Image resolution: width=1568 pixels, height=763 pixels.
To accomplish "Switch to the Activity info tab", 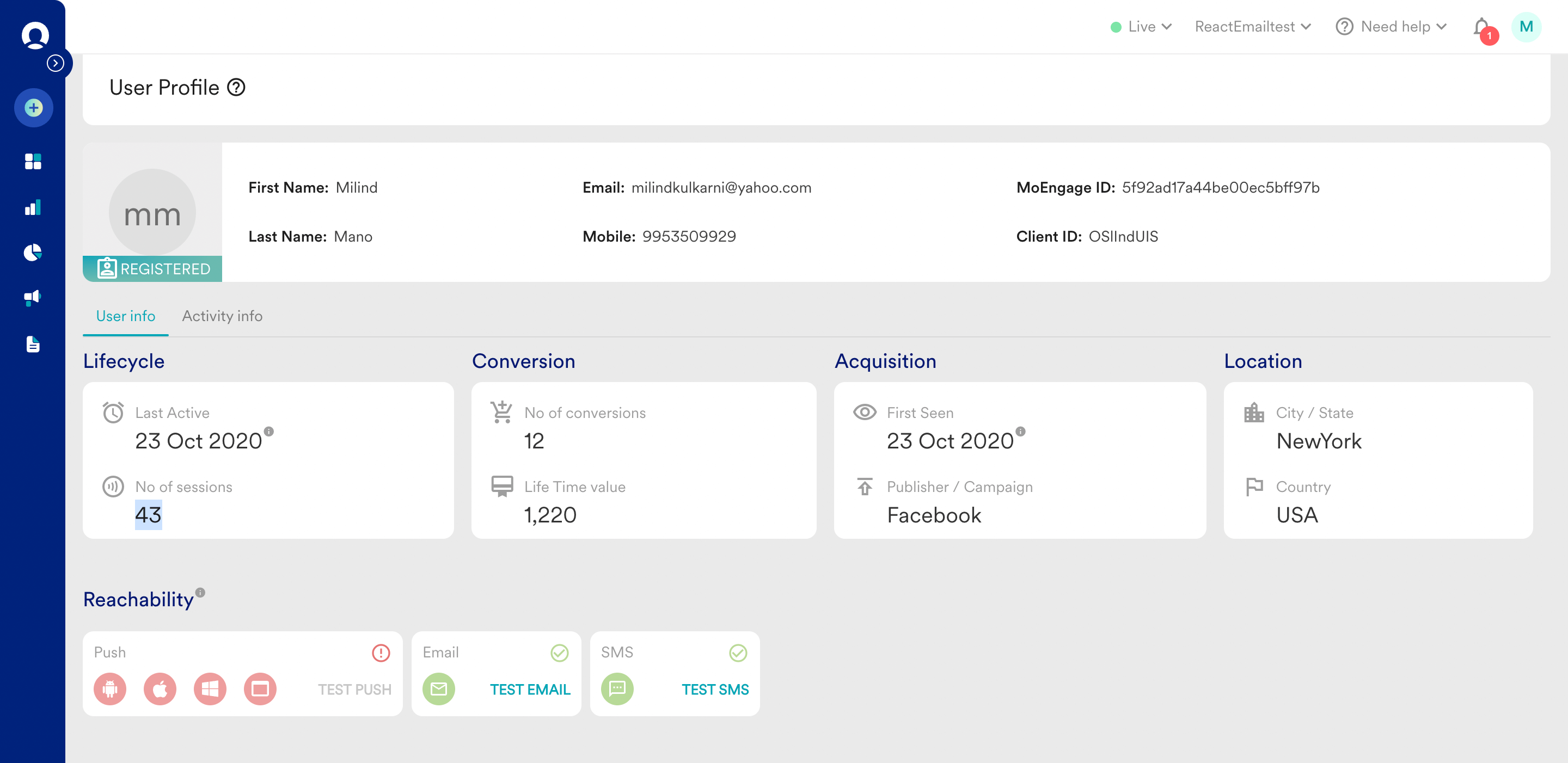I will 222,316.
